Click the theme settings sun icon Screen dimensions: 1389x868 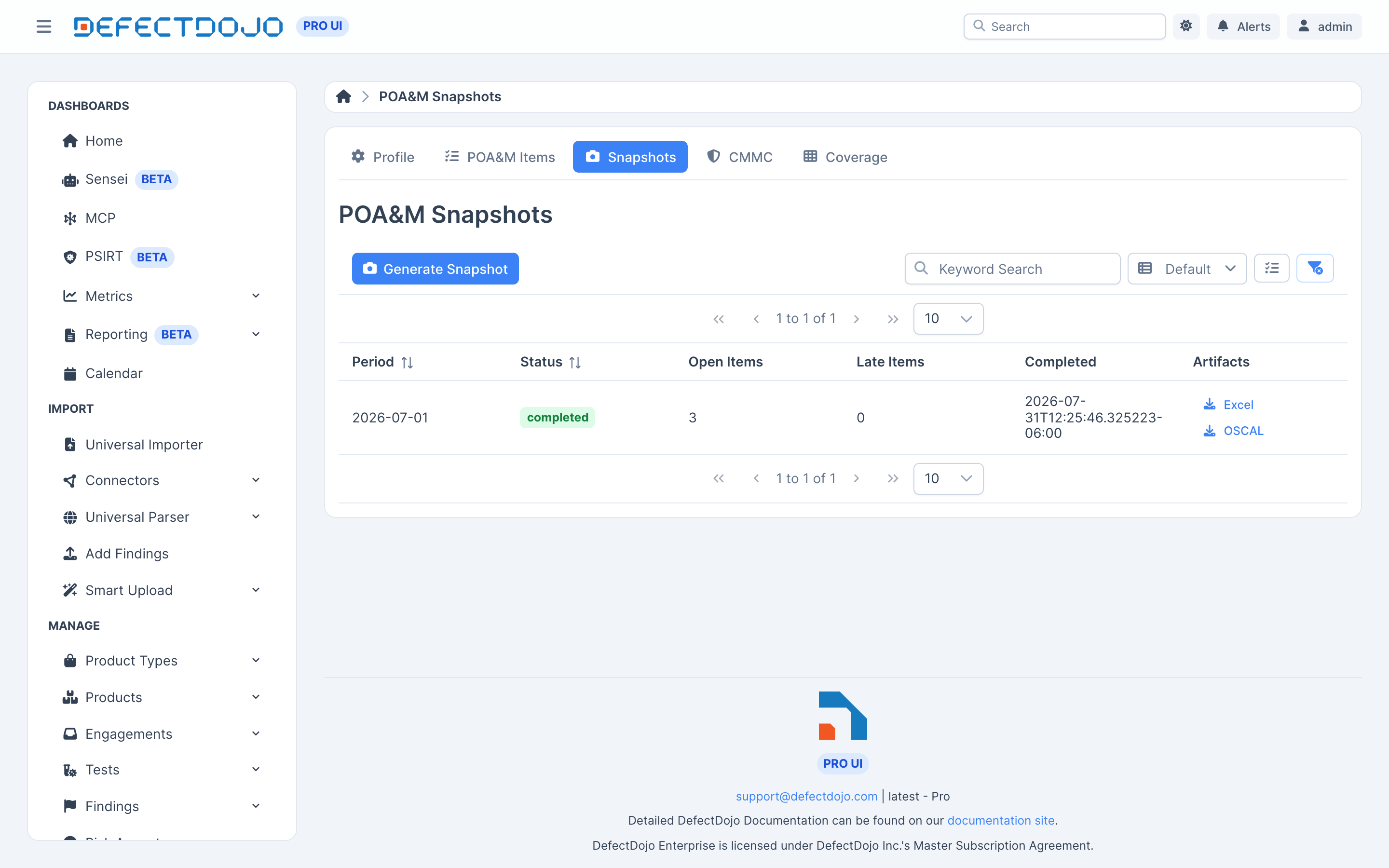[1186, 27]
